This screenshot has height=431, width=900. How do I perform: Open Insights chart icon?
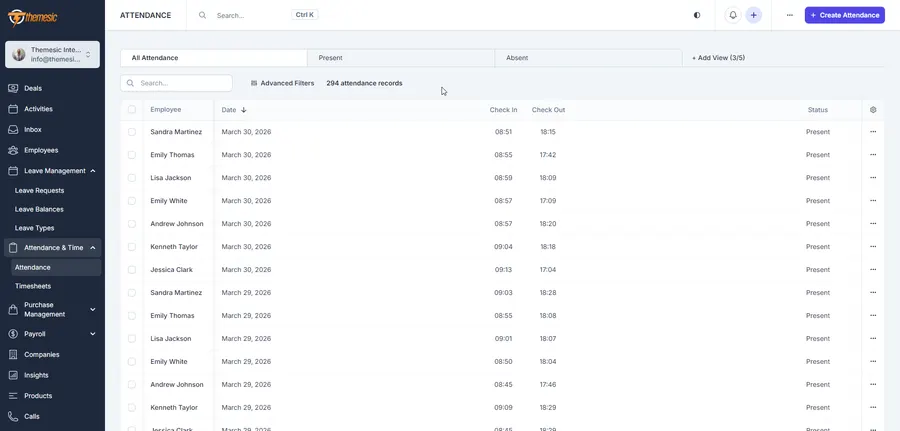pos(13,375)
